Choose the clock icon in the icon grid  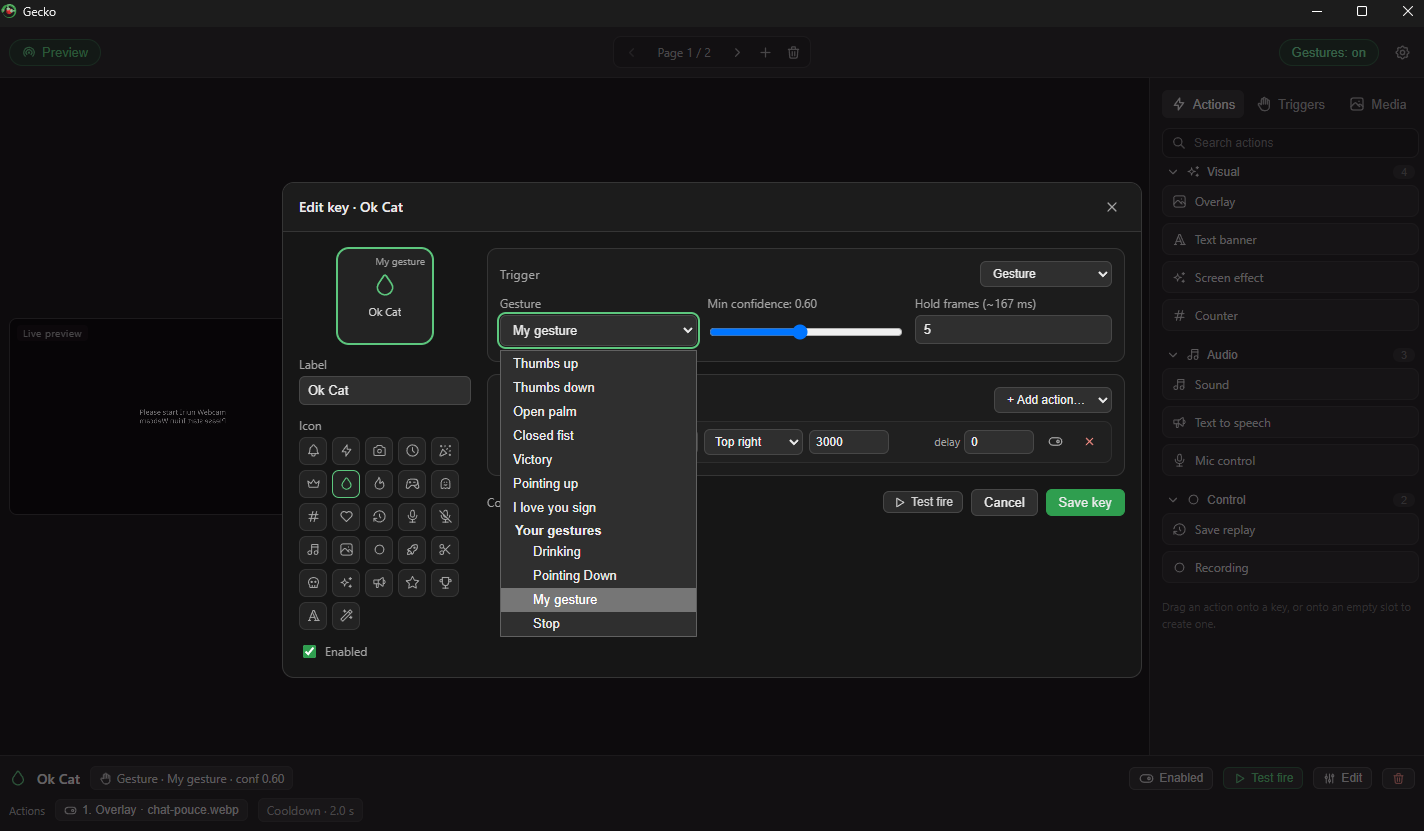(412, 451)
